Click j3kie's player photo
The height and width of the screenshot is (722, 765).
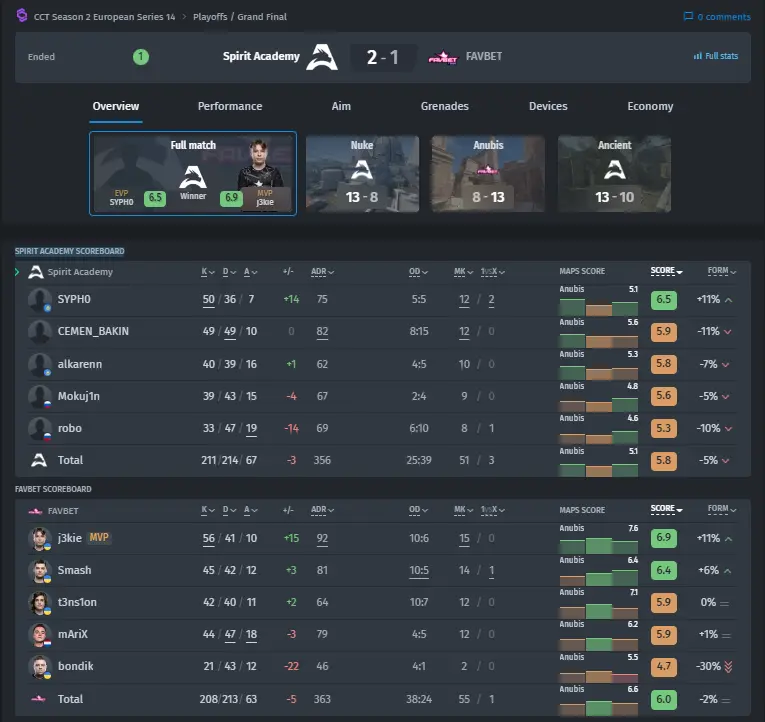point(40,539)
